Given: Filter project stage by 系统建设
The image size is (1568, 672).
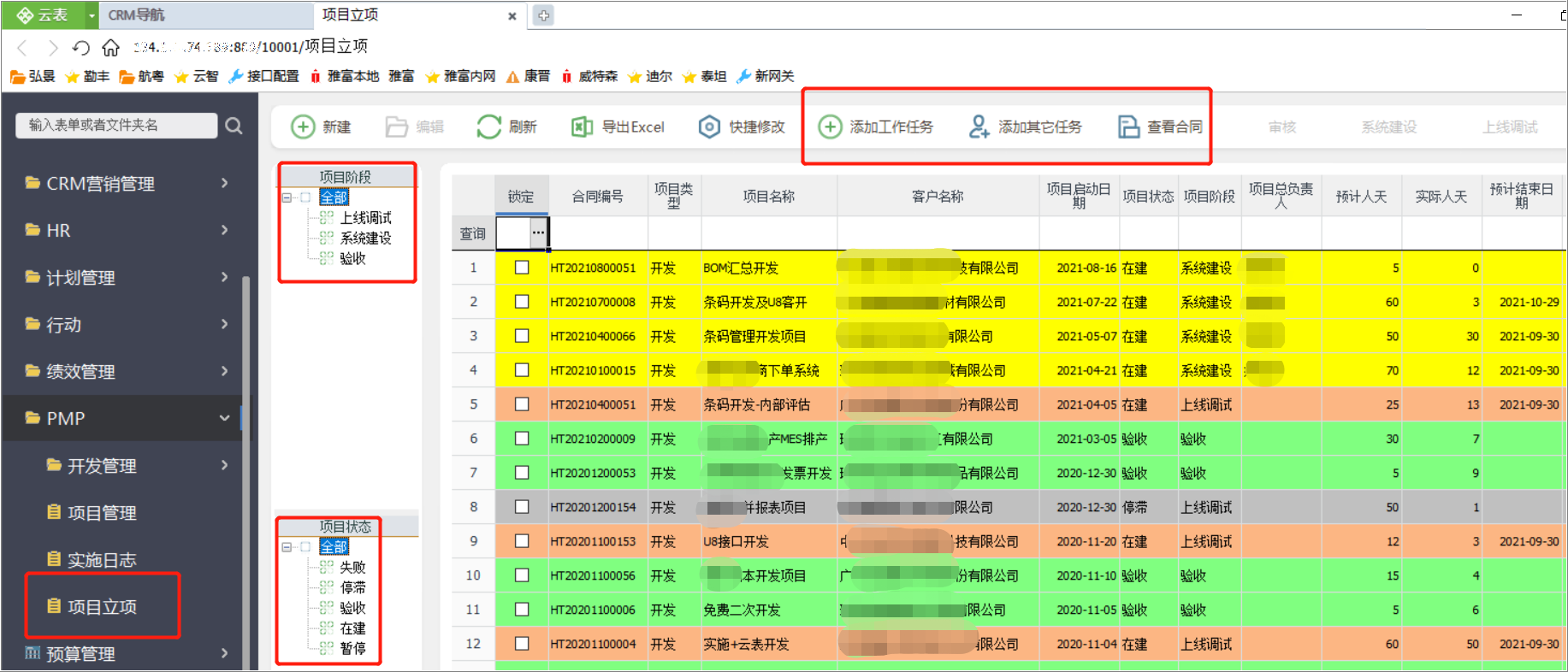Looking at the screenshot, I should tap(366, 239).
